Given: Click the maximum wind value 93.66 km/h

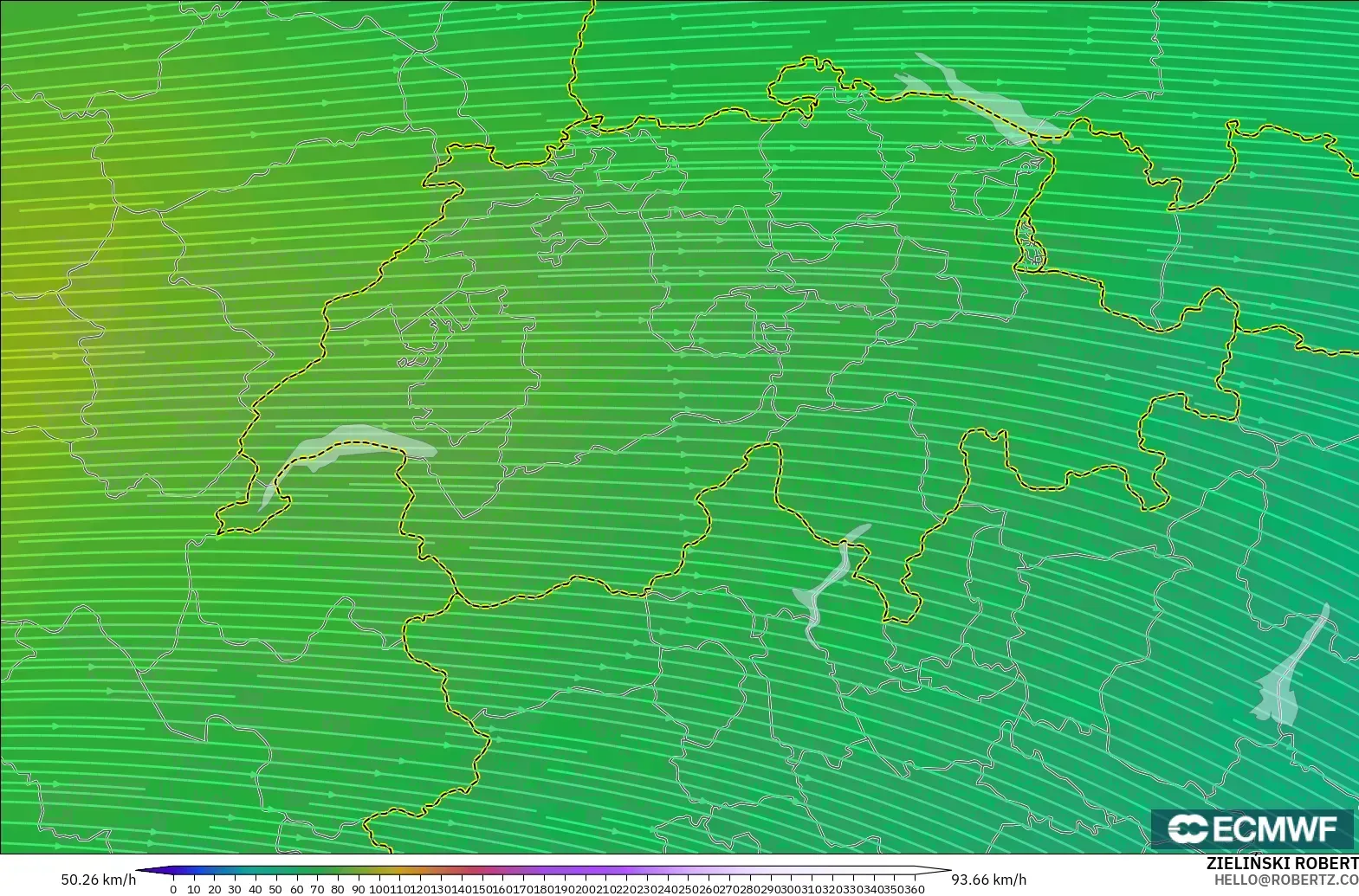Looking at the screenshot, I should click(x=989, y=880).
